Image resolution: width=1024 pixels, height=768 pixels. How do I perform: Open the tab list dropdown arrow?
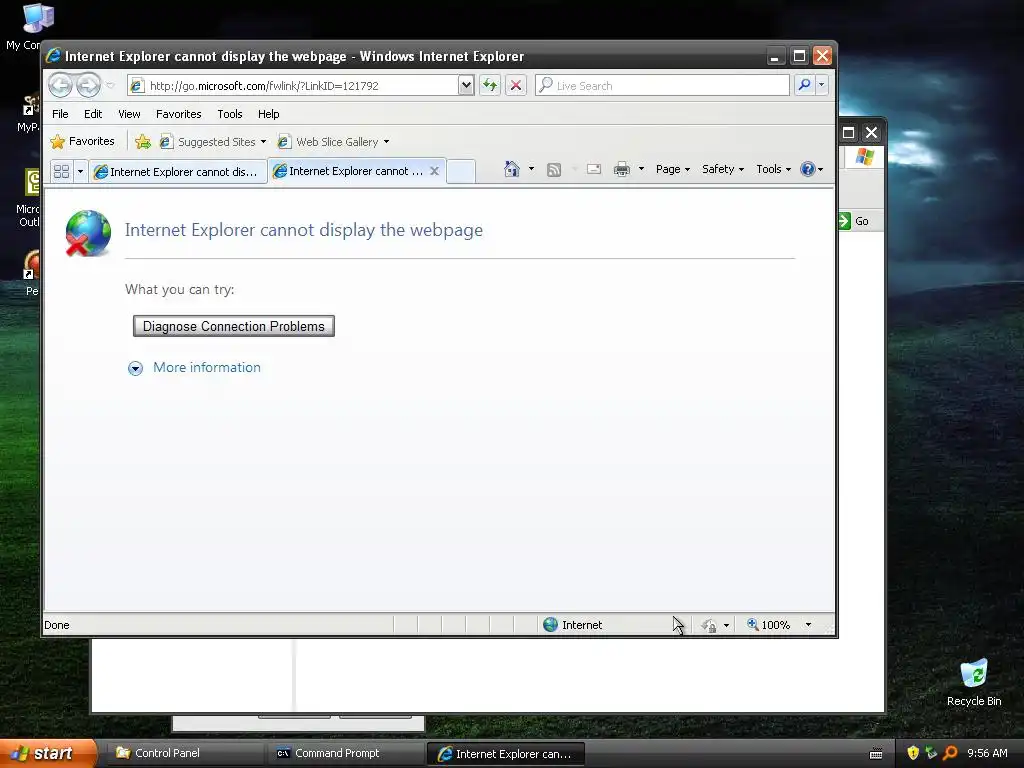click(80, 171)
